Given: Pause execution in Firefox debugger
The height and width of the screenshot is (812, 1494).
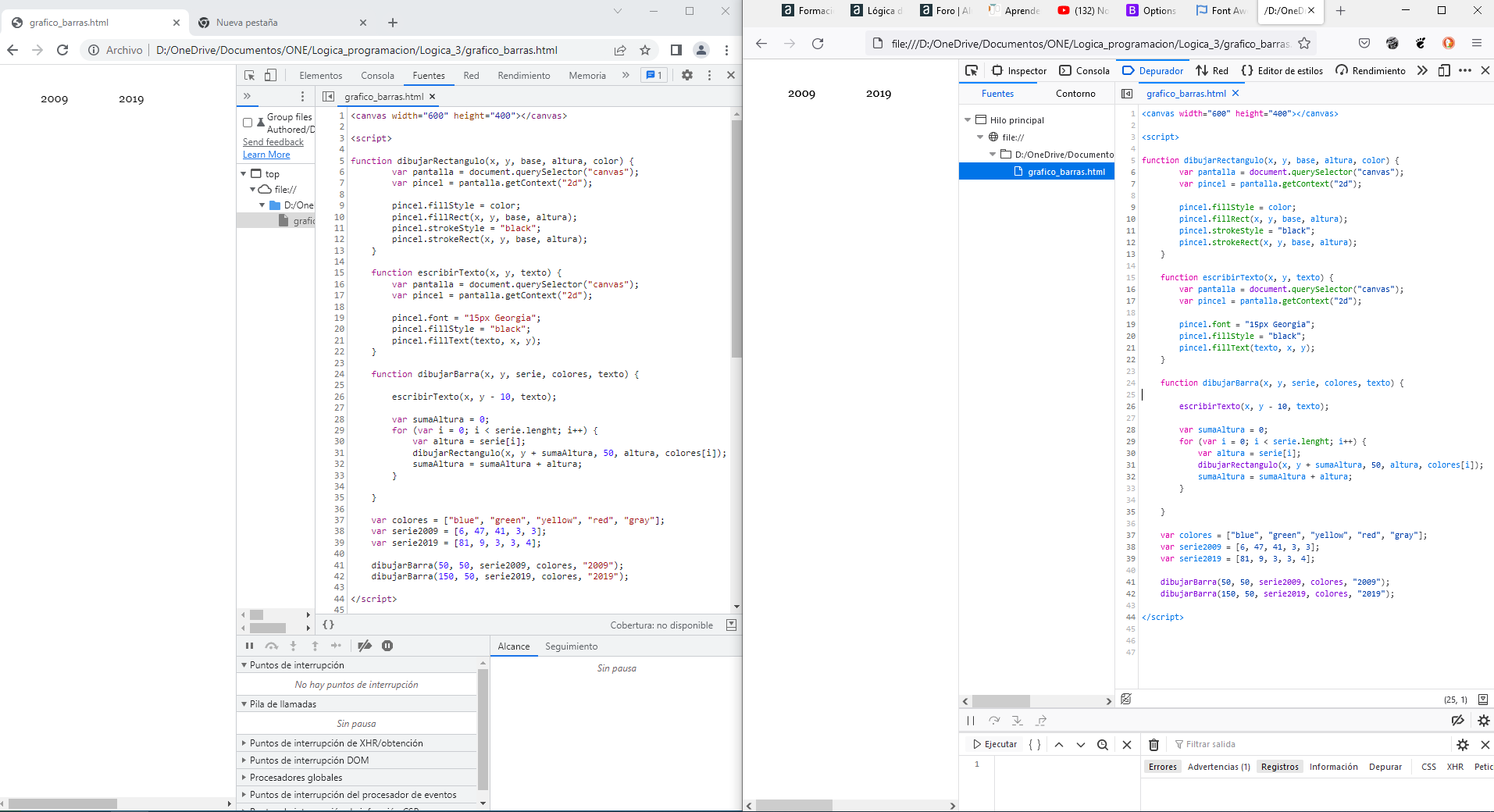Looking at the screenshot, I should [x=971, y=721].
